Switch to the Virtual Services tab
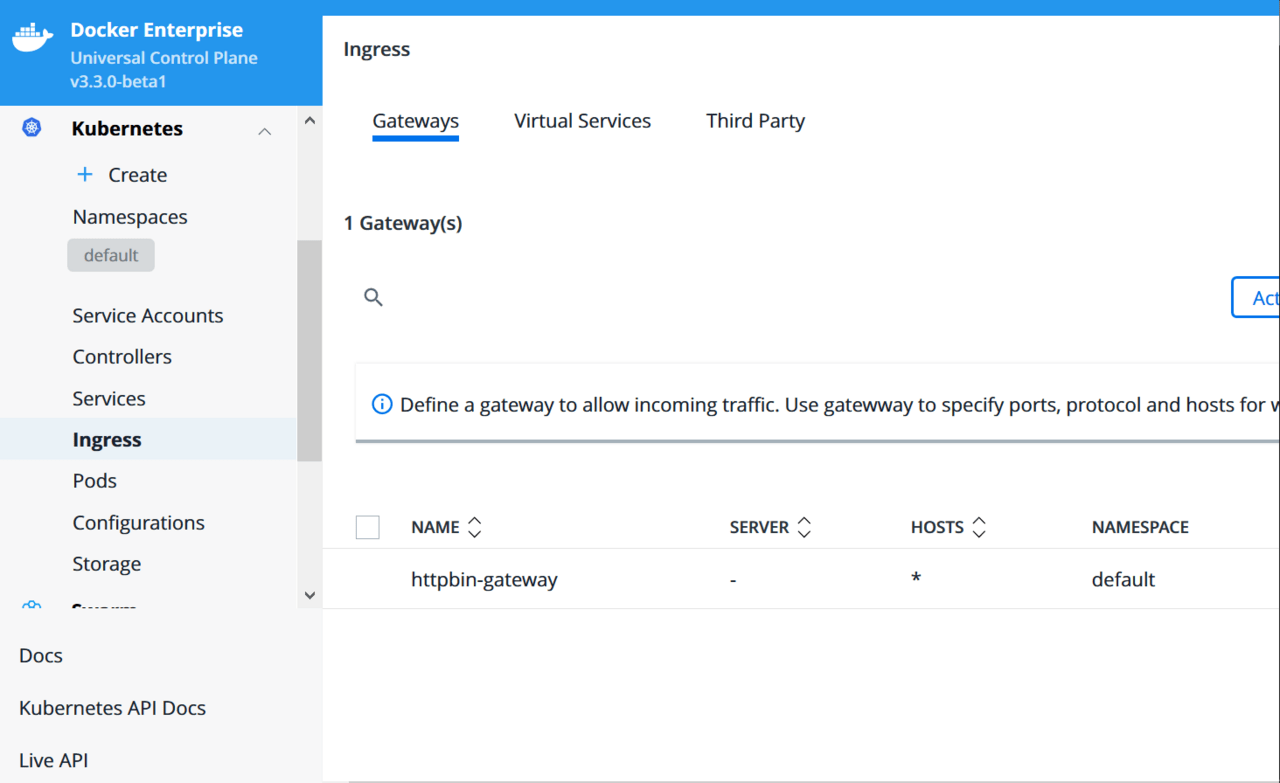The image size is (1280, 783). click(582, 121)
